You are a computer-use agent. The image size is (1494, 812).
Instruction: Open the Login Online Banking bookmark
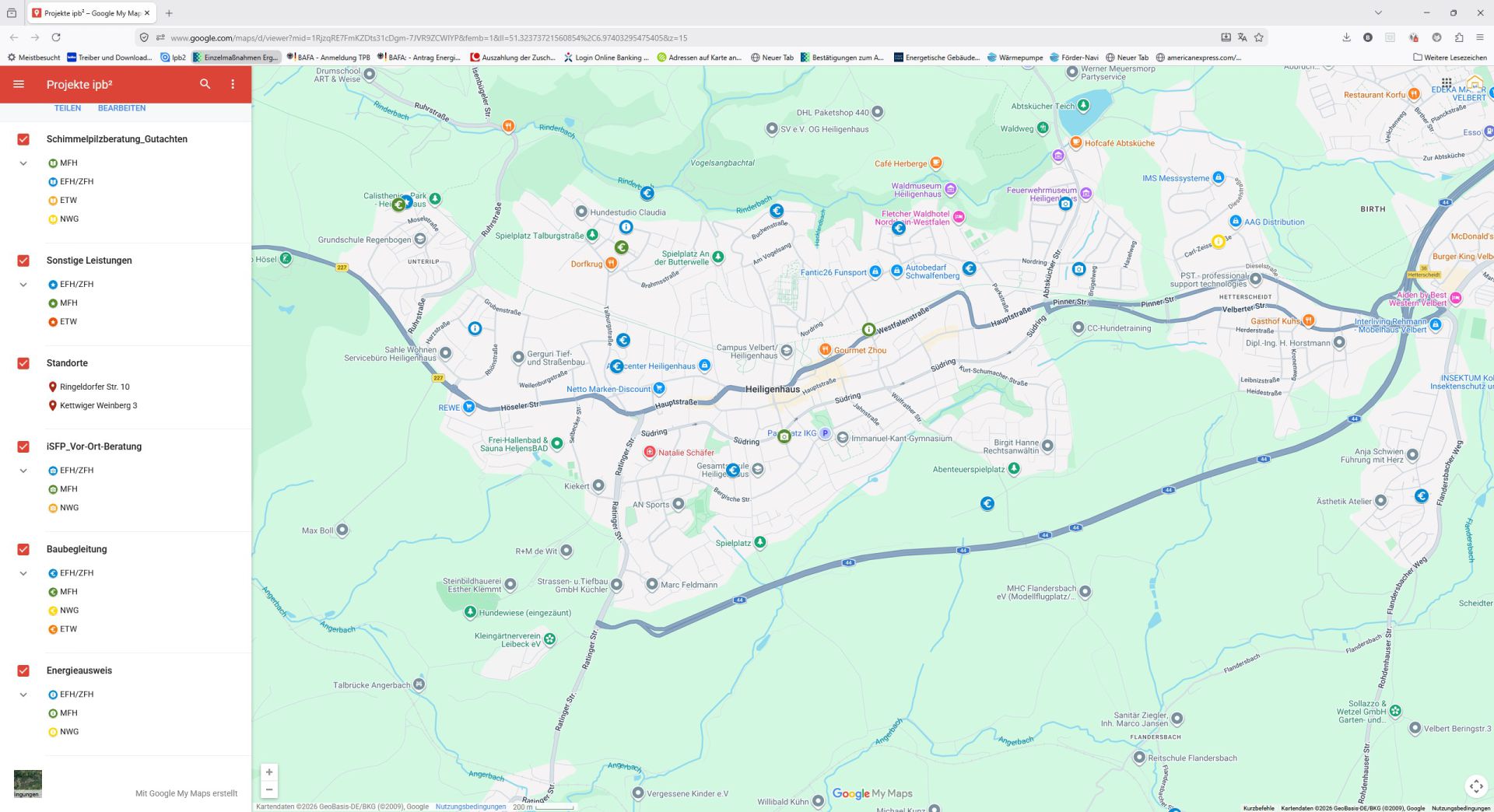click(606, 58)
